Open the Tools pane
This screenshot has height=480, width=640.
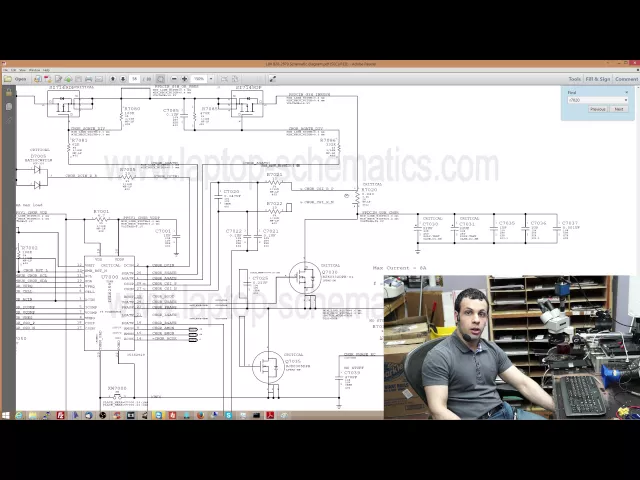pos(574,79)
